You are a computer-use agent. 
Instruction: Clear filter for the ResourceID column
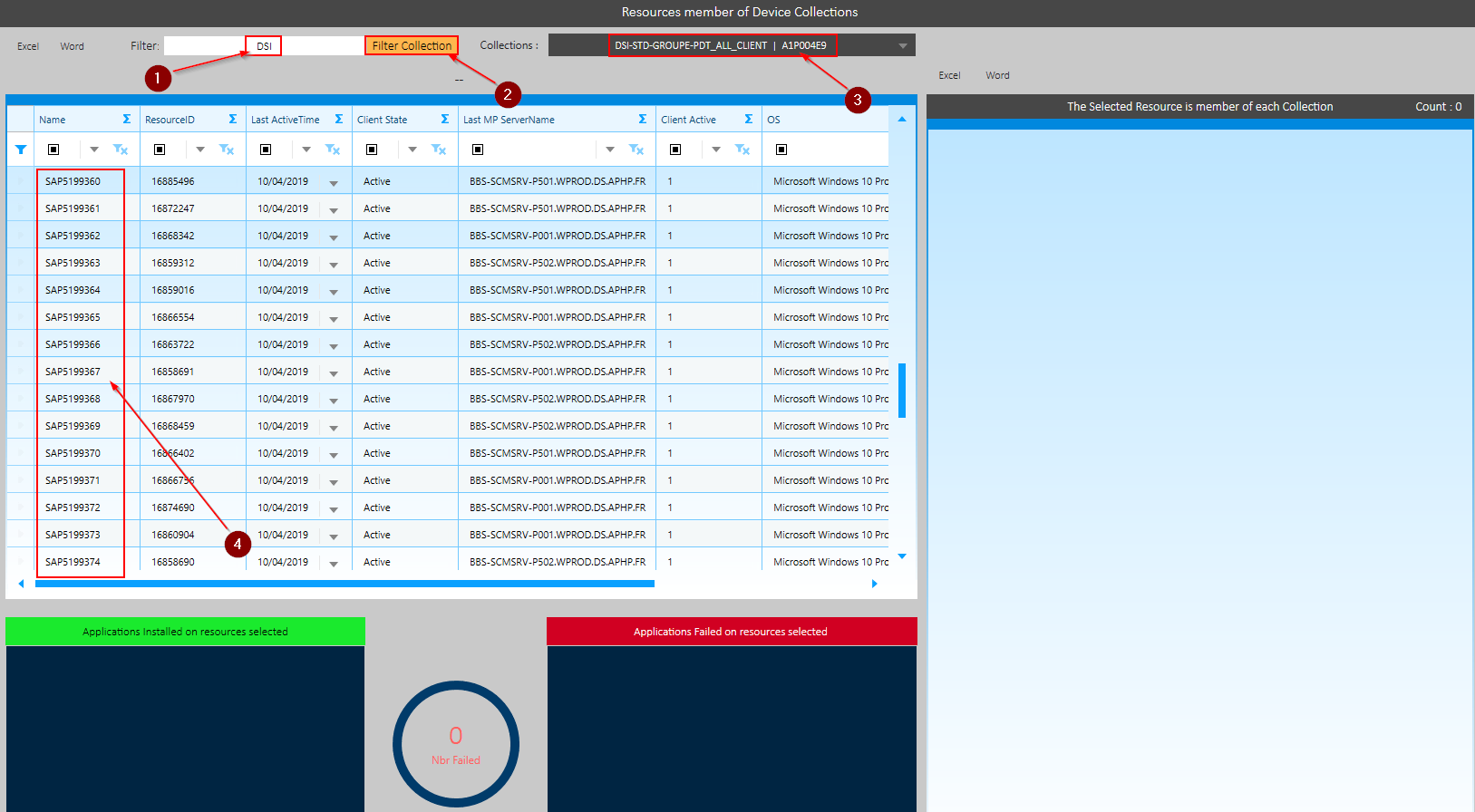(227, 150)
